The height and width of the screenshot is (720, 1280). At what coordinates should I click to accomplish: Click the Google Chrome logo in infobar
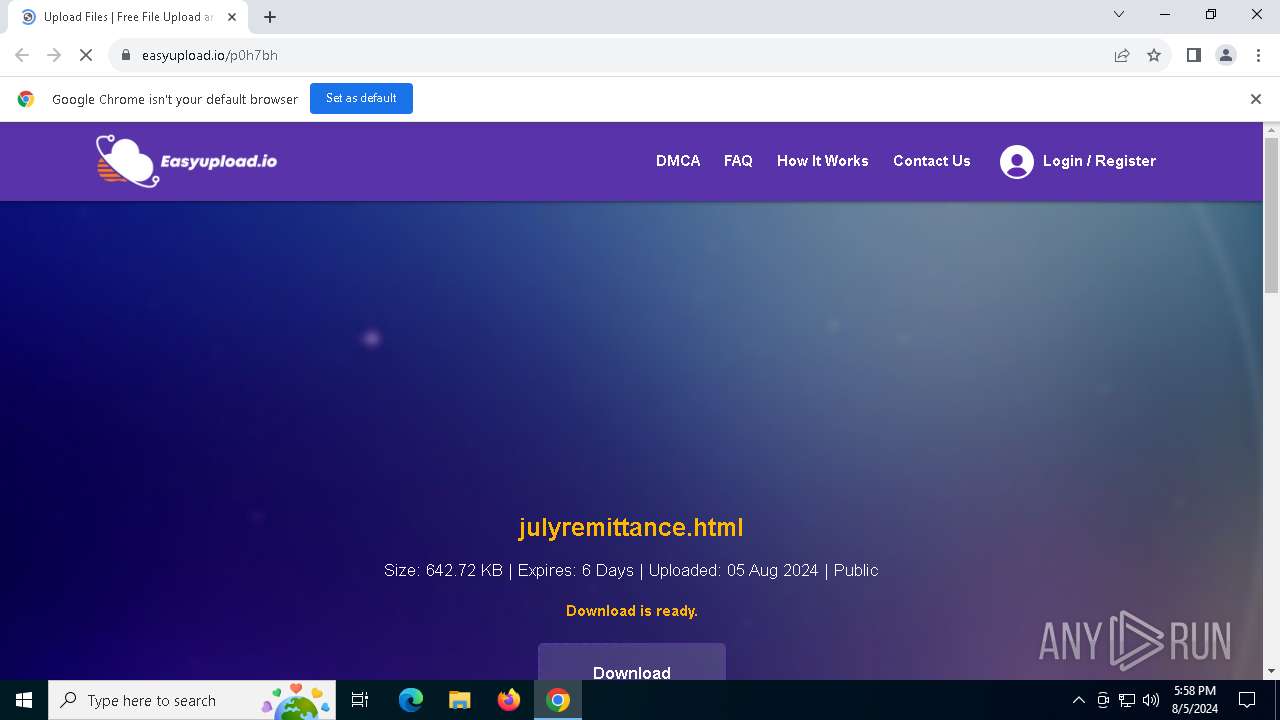(x=26, y=99)
